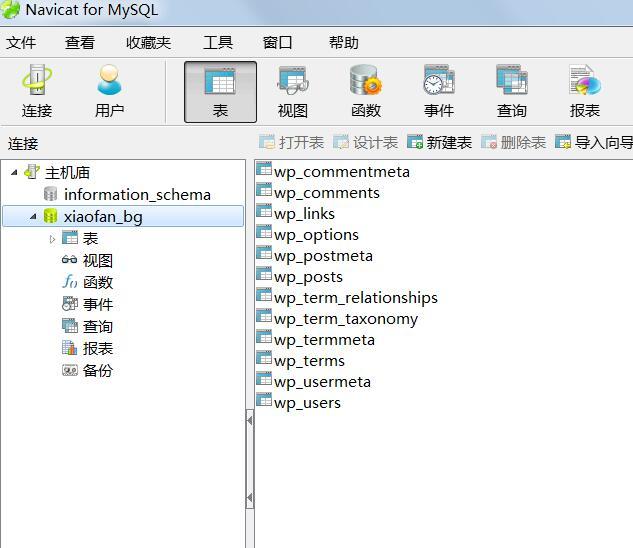Open the 查看 menu

click(80, 42)
